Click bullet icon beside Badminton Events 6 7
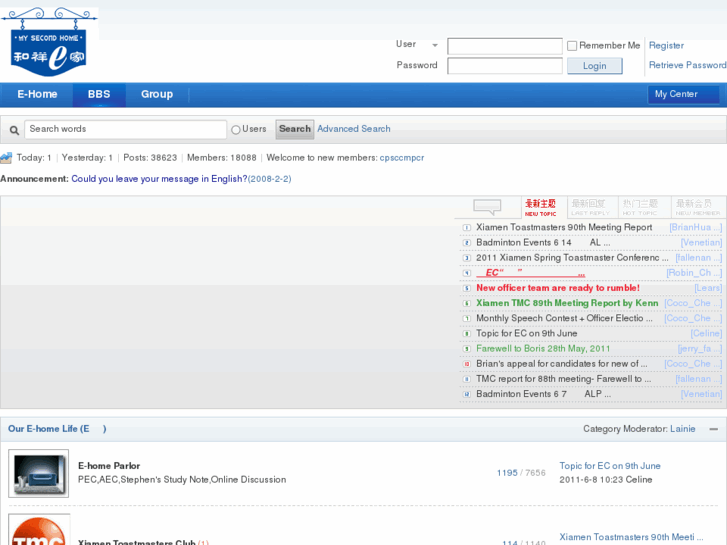This screenshot has height=545, width=727. tap(467, 394)
